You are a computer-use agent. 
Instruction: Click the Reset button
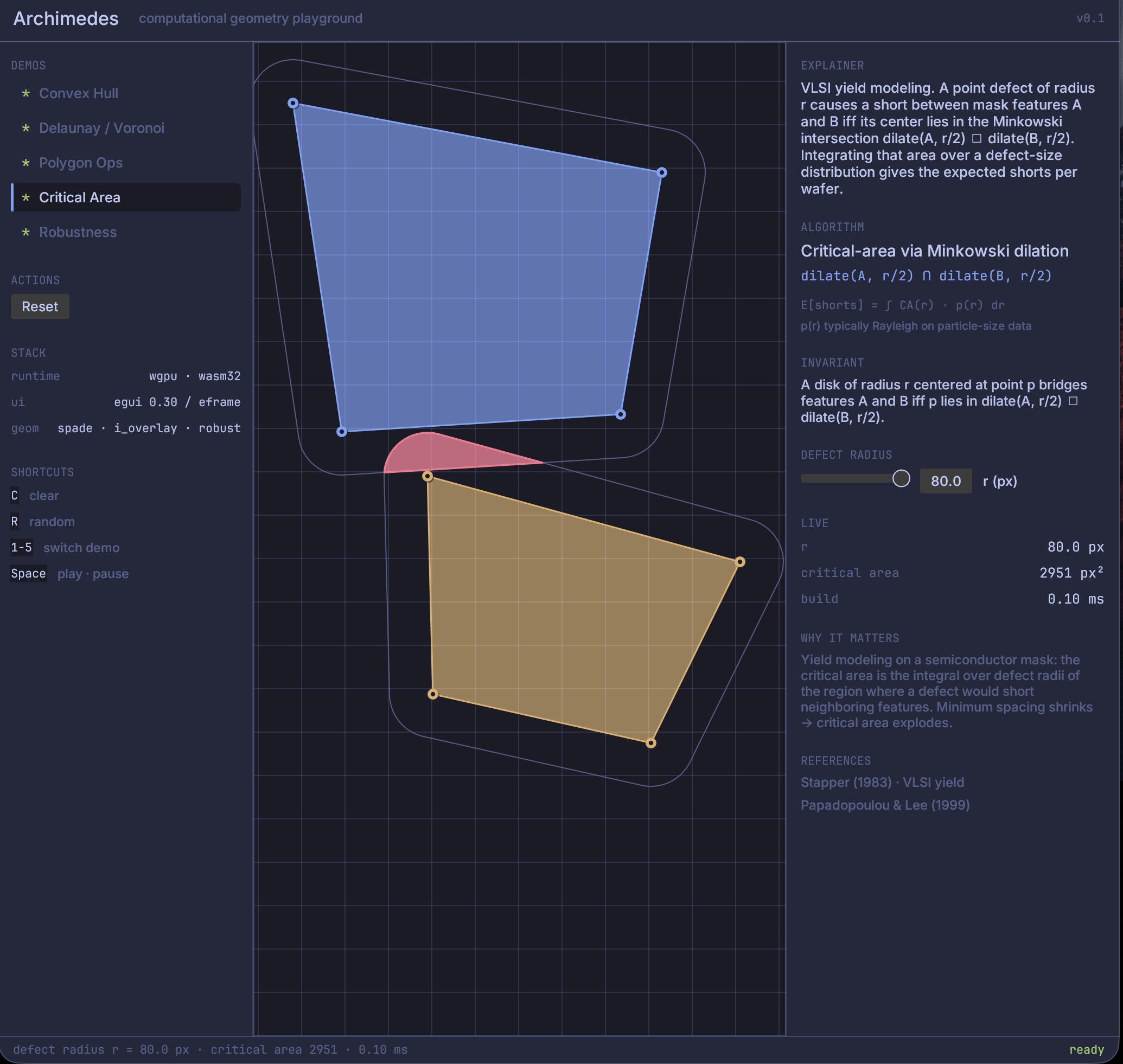(40, 306)
